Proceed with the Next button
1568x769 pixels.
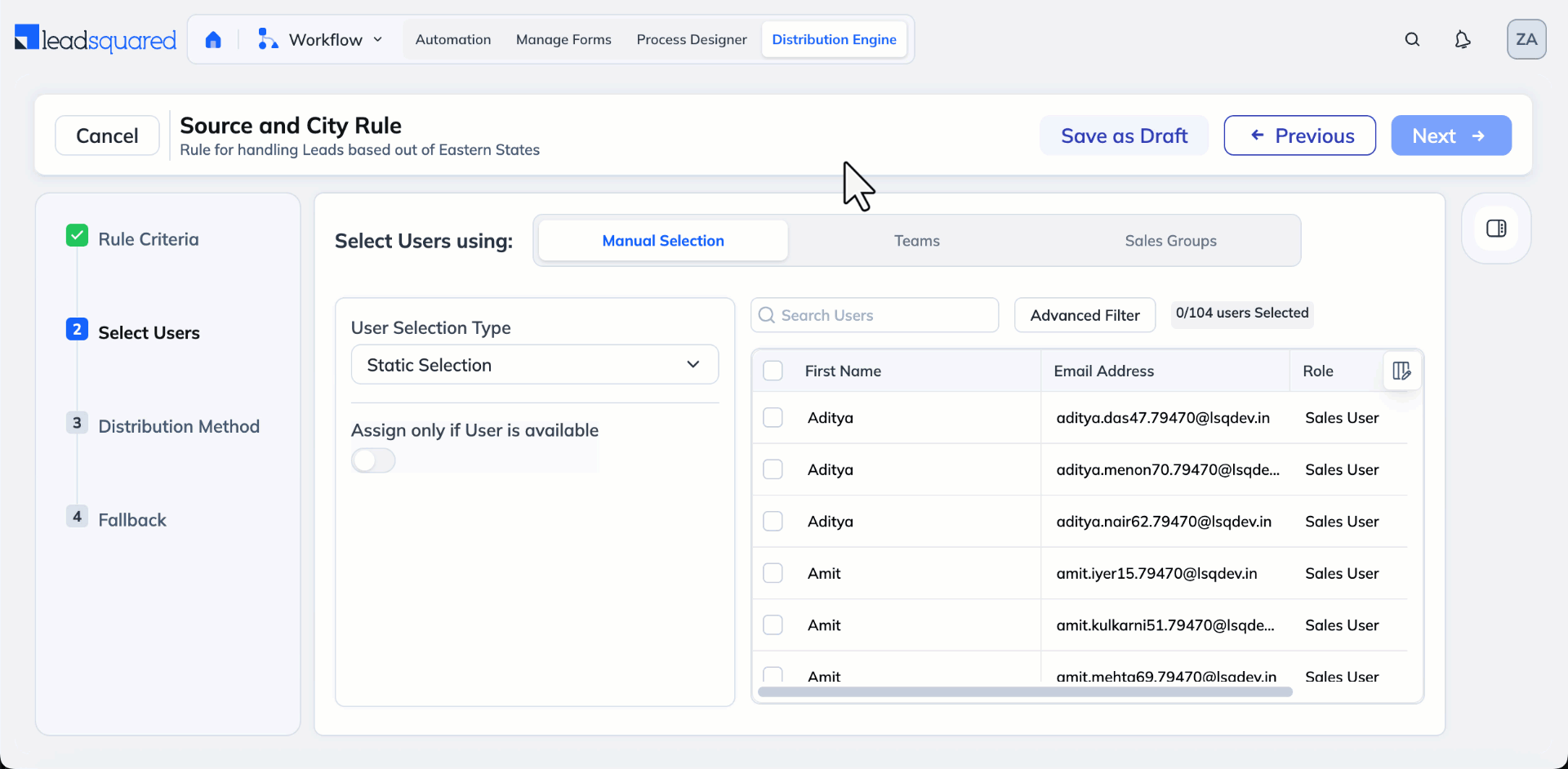click(1451, 136)
